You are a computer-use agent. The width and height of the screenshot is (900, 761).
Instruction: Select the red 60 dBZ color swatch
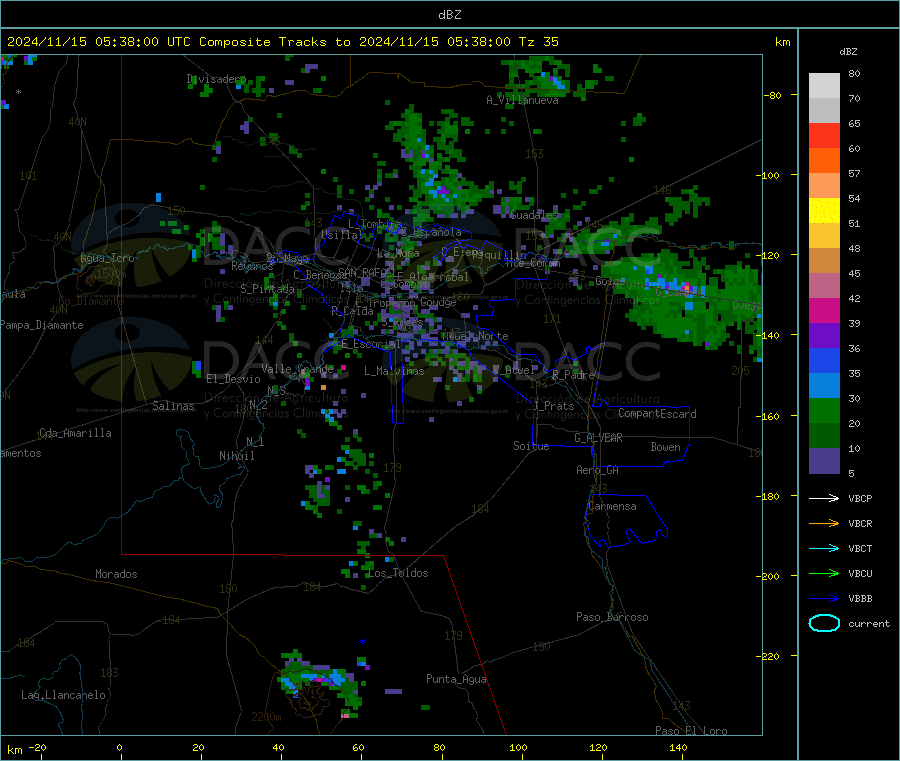tap(824, 135)
